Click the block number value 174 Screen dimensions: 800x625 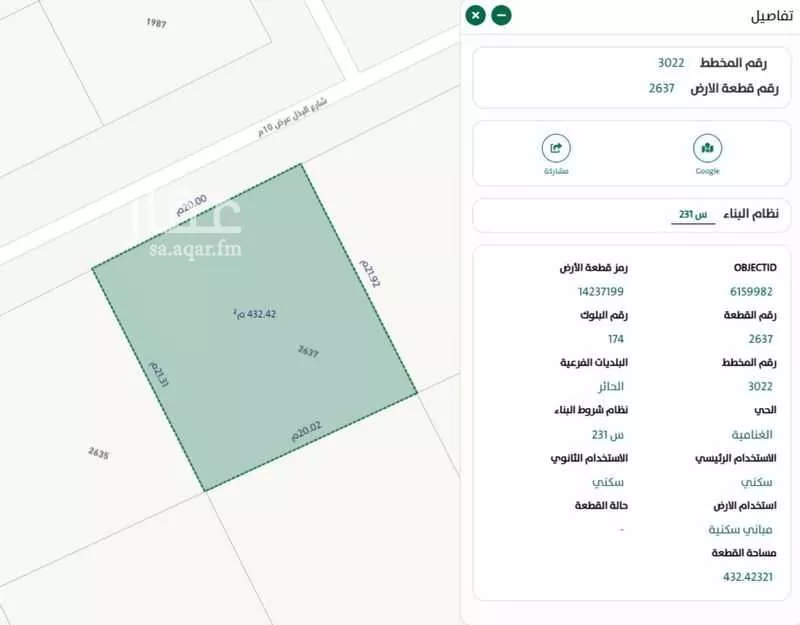pos(616,339)
